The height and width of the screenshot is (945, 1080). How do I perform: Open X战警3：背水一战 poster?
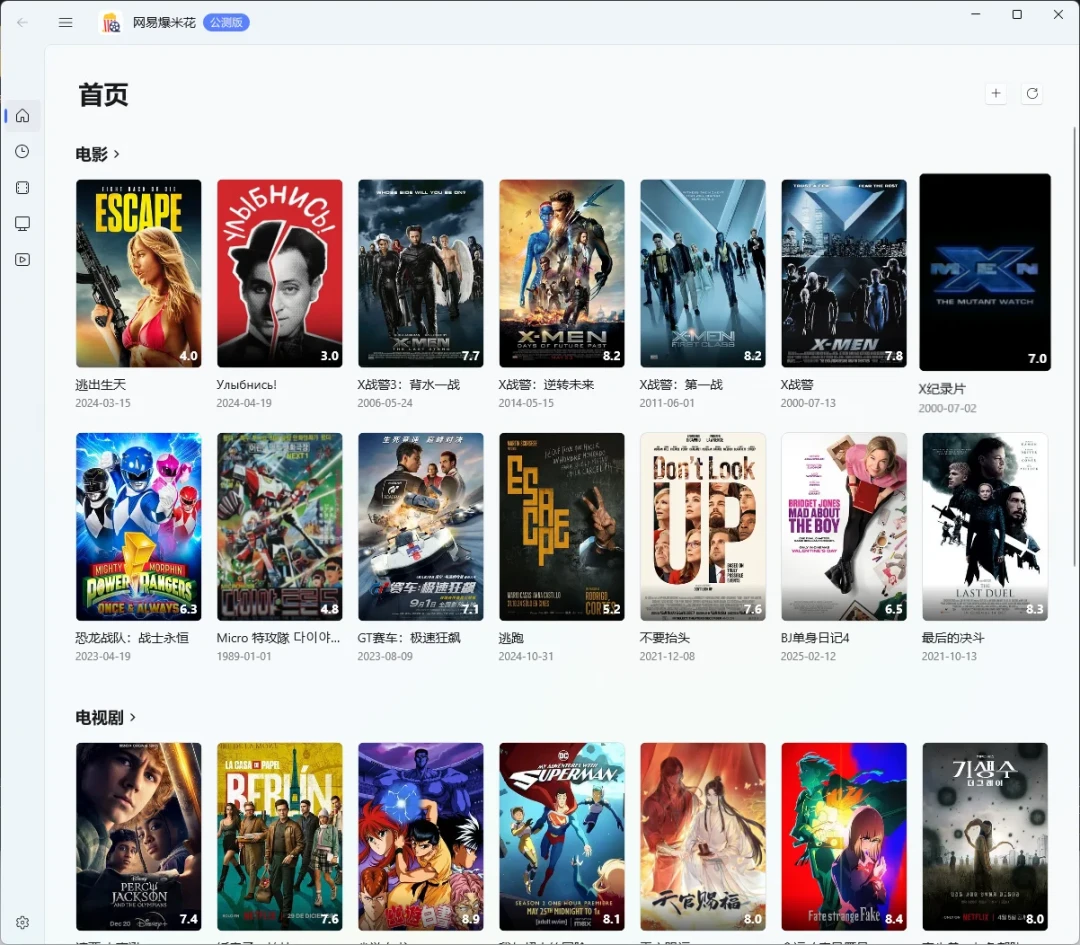point(421,273)
